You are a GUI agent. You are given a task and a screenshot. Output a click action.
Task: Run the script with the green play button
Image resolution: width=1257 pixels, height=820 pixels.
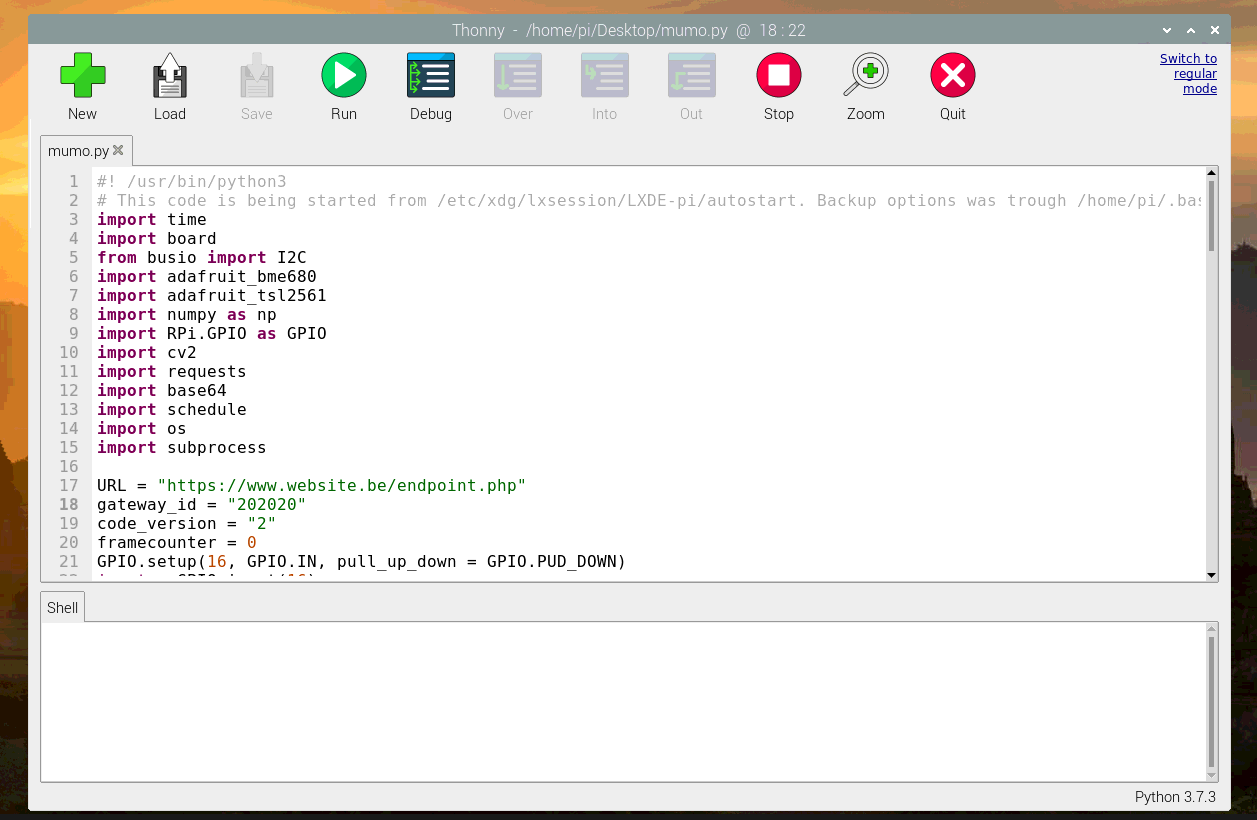coord(343,76)
